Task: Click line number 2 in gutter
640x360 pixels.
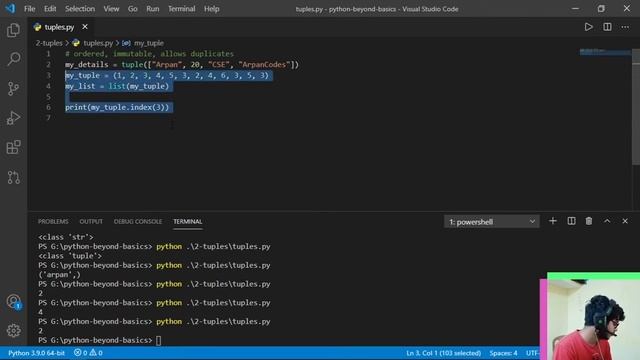Action: (49, 64)
